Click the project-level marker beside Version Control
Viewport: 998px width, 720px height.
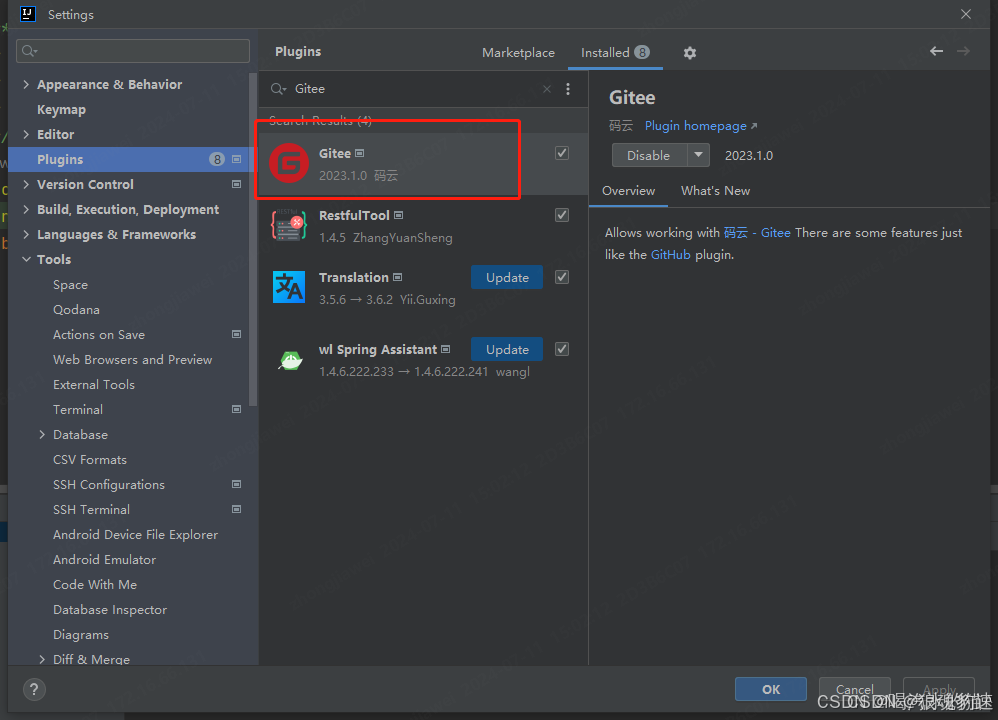(x=237, y=185)
